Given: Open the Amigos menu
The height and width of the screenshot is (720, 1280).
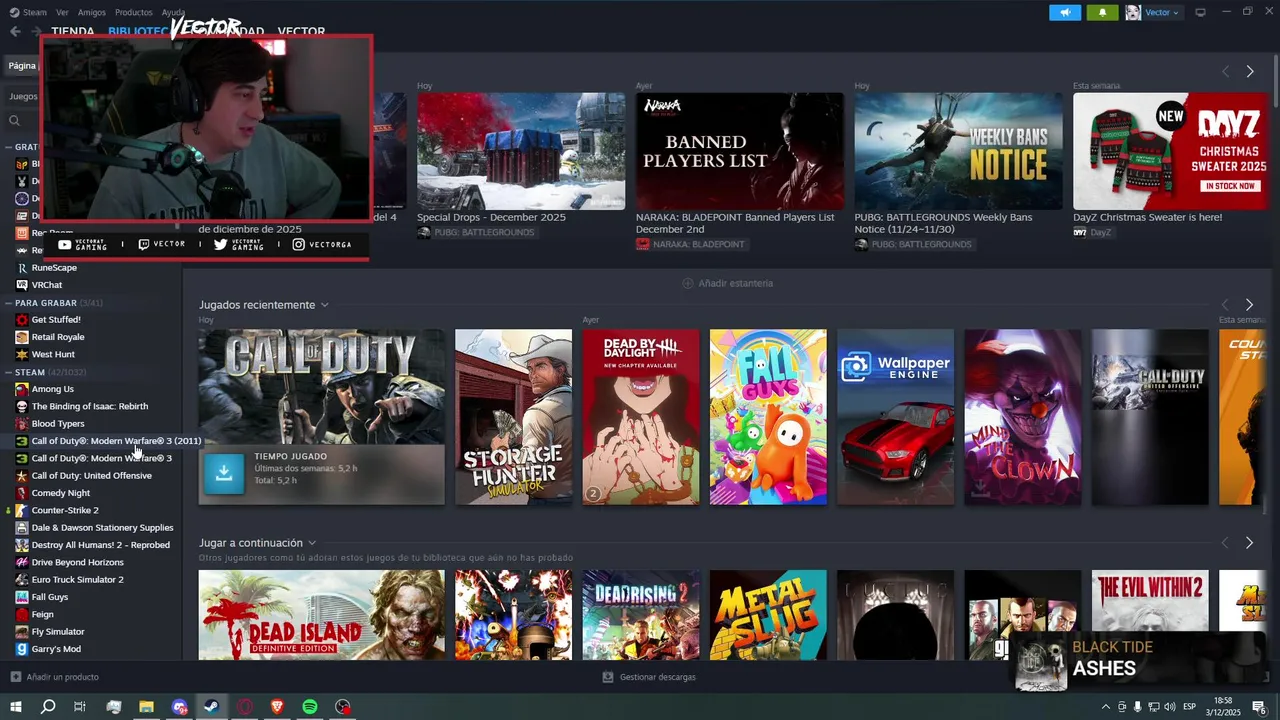Looking at the screenshot, I should click(92, 12).
